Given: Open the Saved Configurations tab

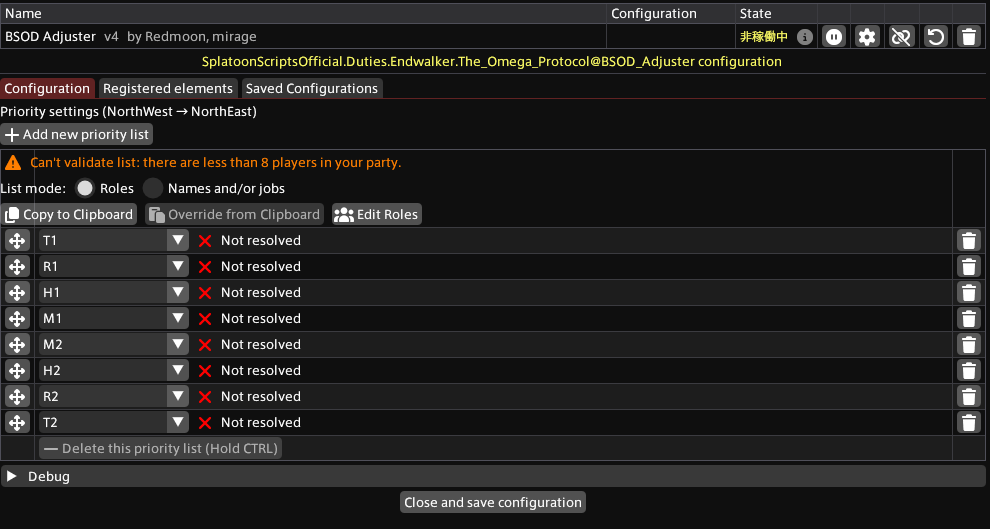Looking at the screenshot, I should coord(312,88).
